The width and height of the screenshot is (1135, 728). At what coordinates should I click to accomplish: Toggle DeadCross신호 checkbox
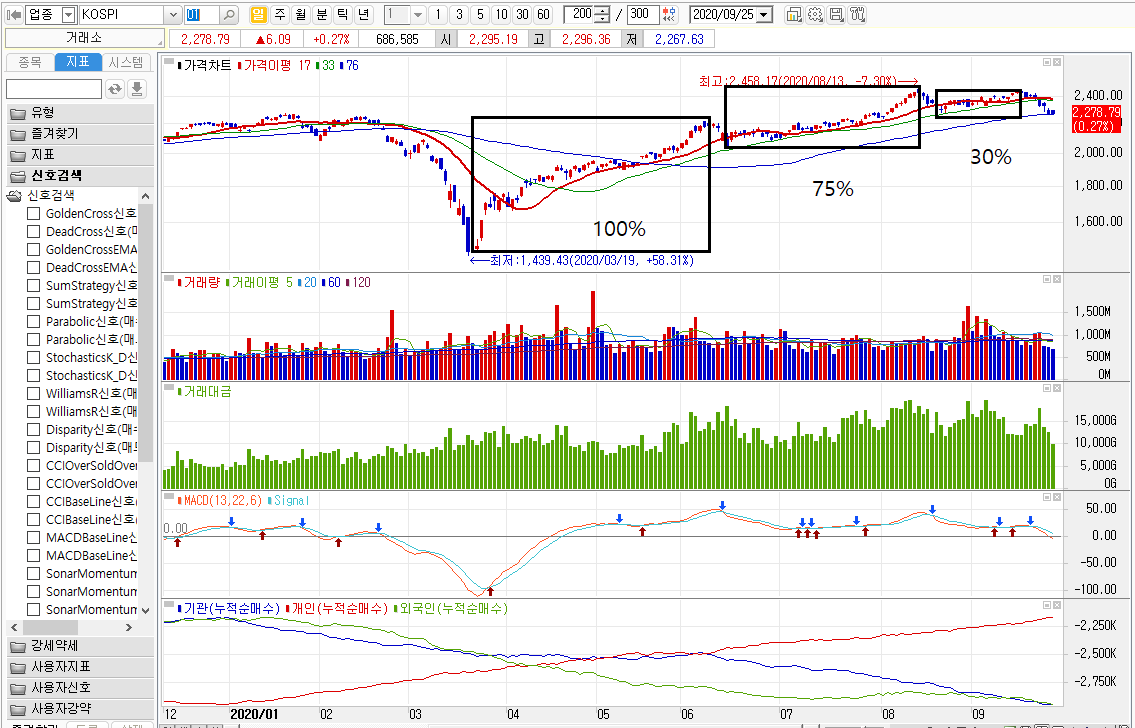click(x=33, y=232)
